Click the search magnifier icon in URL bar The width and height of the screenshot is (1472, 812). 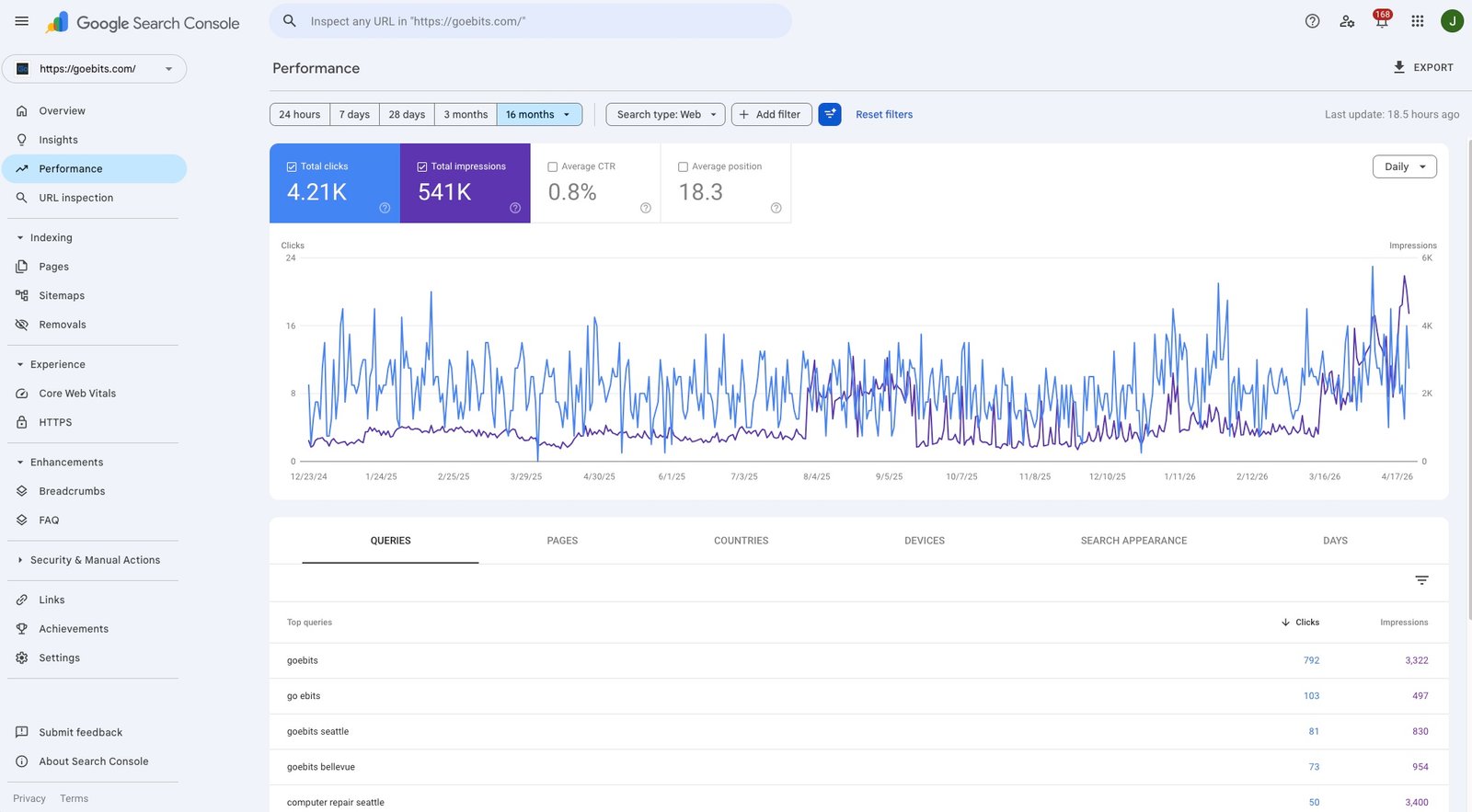coord(290,21)
